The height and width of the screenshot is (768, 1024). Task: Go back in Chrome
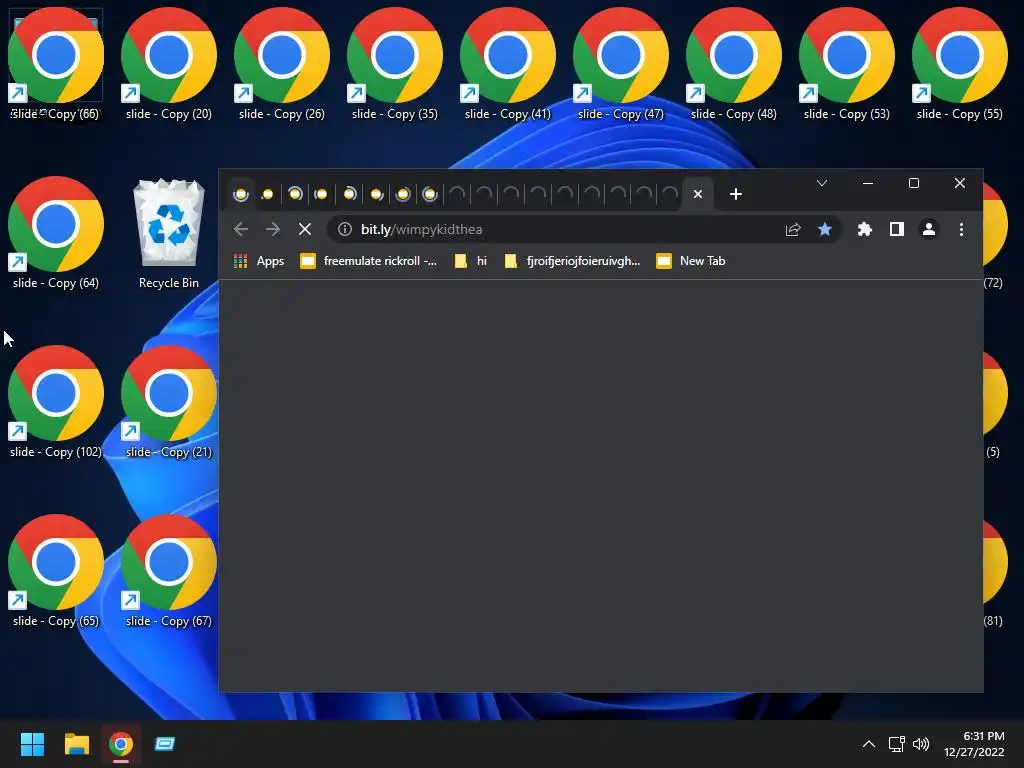pyautogui.click(x=241, y=229)
